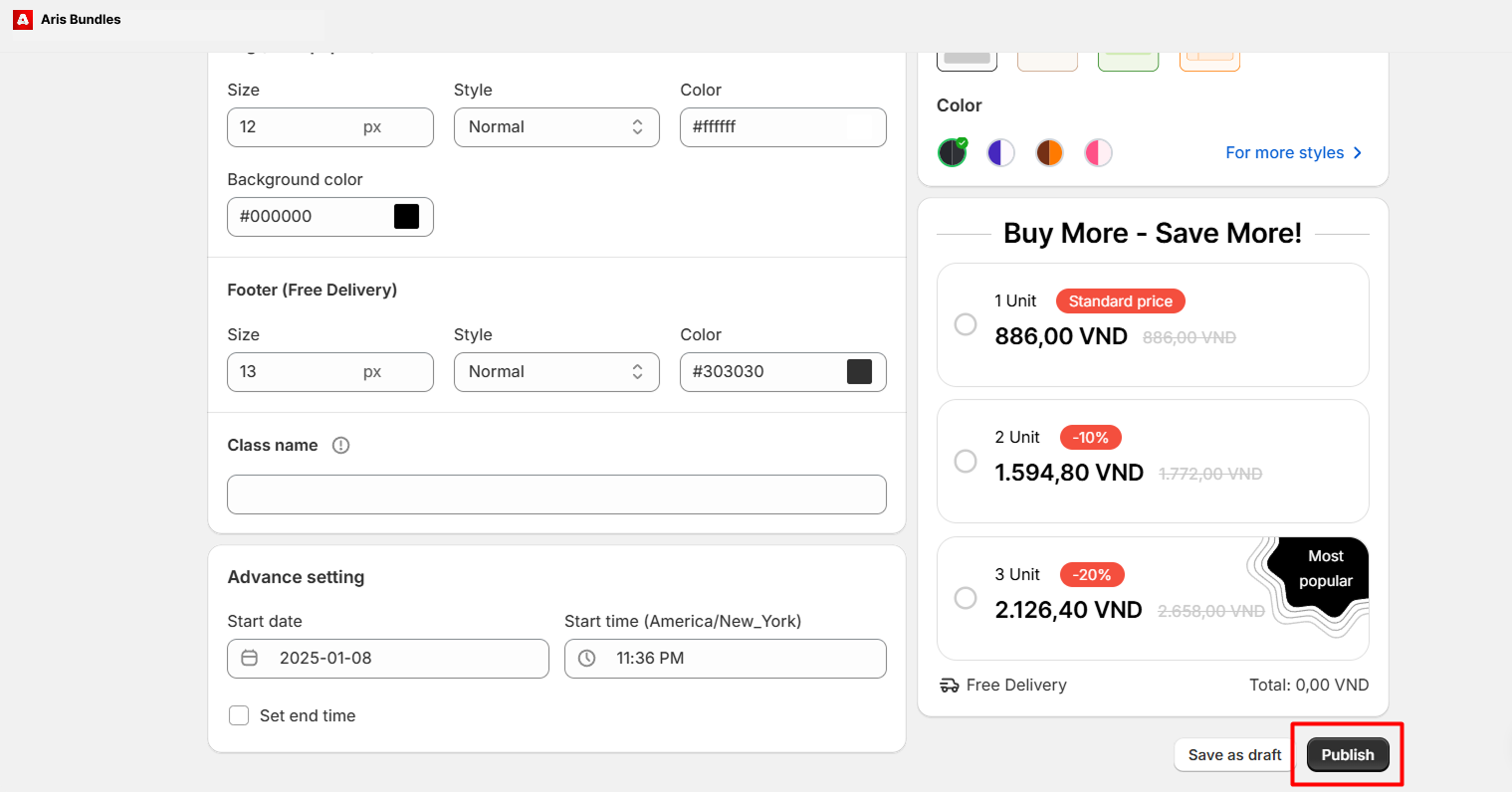Choose the pink and white theme color

1099,152
